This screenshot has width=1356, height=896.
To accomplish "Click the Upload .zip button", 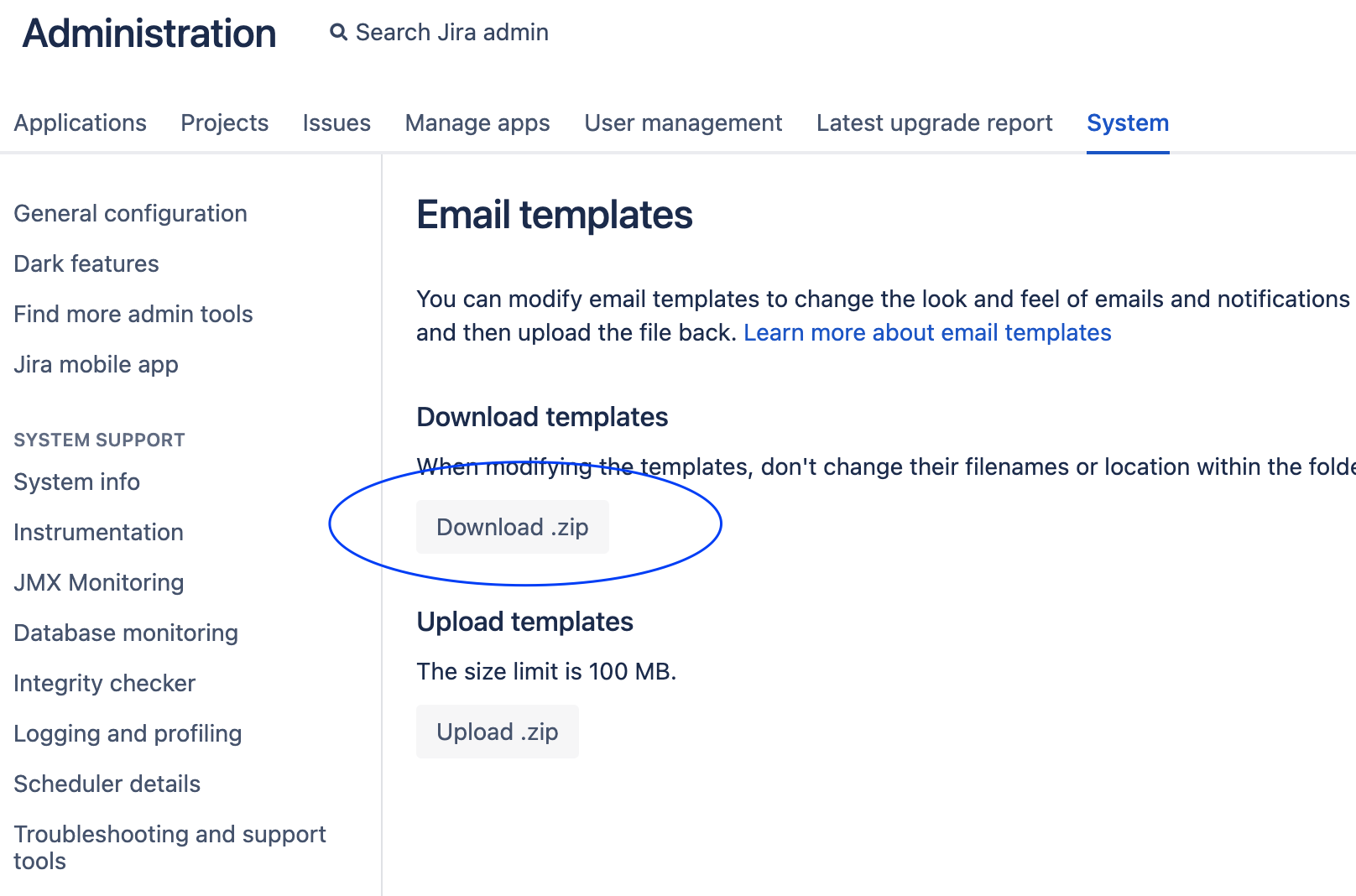I will (x=498, y=732).
